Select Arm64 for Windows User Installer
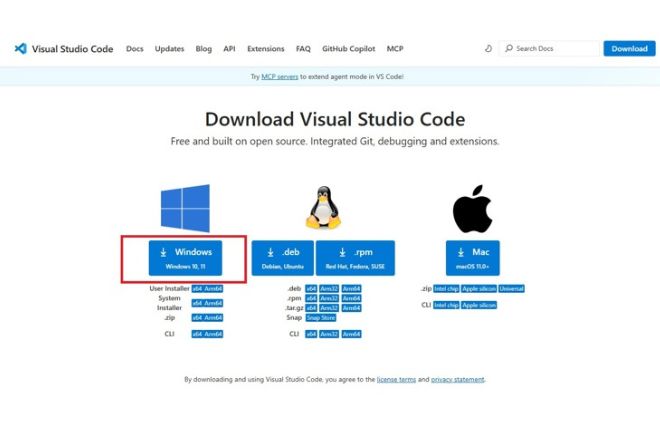This screenshot has height=440, width=660. (x=213, y=289)
